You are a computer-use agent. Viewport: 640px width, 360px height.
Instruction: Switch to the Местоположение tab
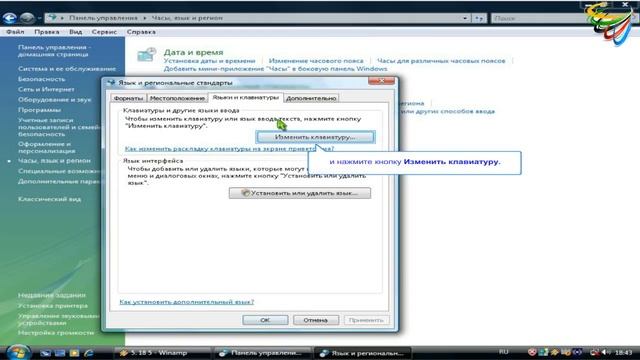[177, 98]
